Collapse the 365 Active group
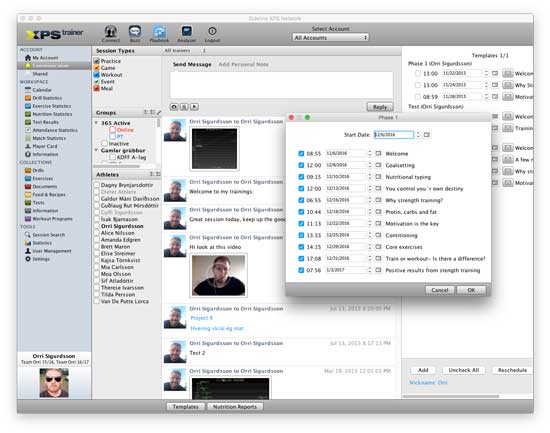This screenshot has height=433, width=550. [x=96, y=123]
